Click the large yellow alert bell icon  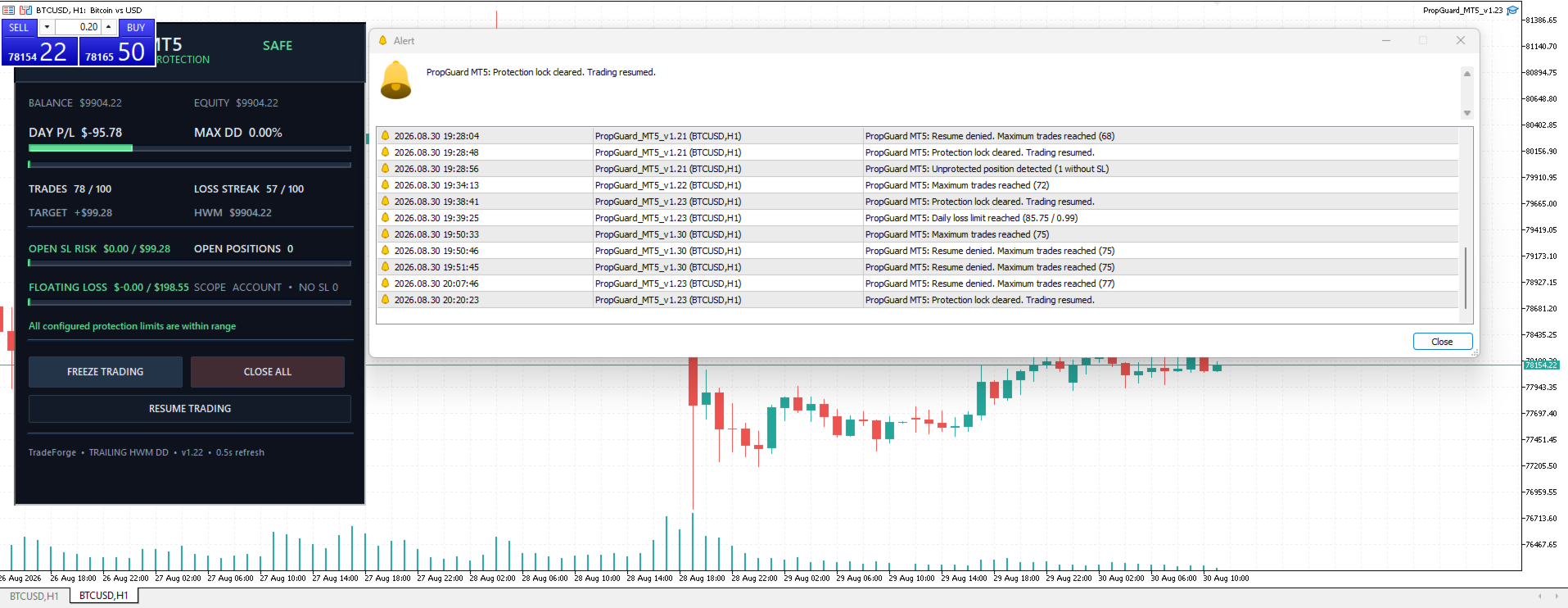pos(396,80)
